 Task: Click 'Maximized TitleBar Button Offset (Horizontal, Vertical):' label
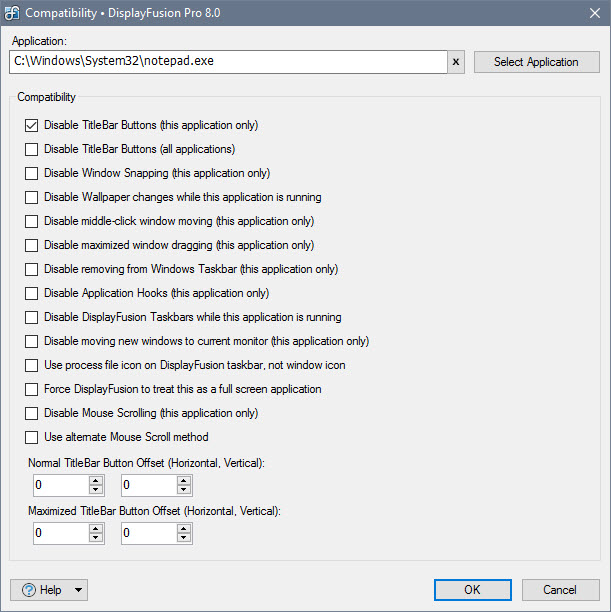pyautogui.click(x=155, y=511)
